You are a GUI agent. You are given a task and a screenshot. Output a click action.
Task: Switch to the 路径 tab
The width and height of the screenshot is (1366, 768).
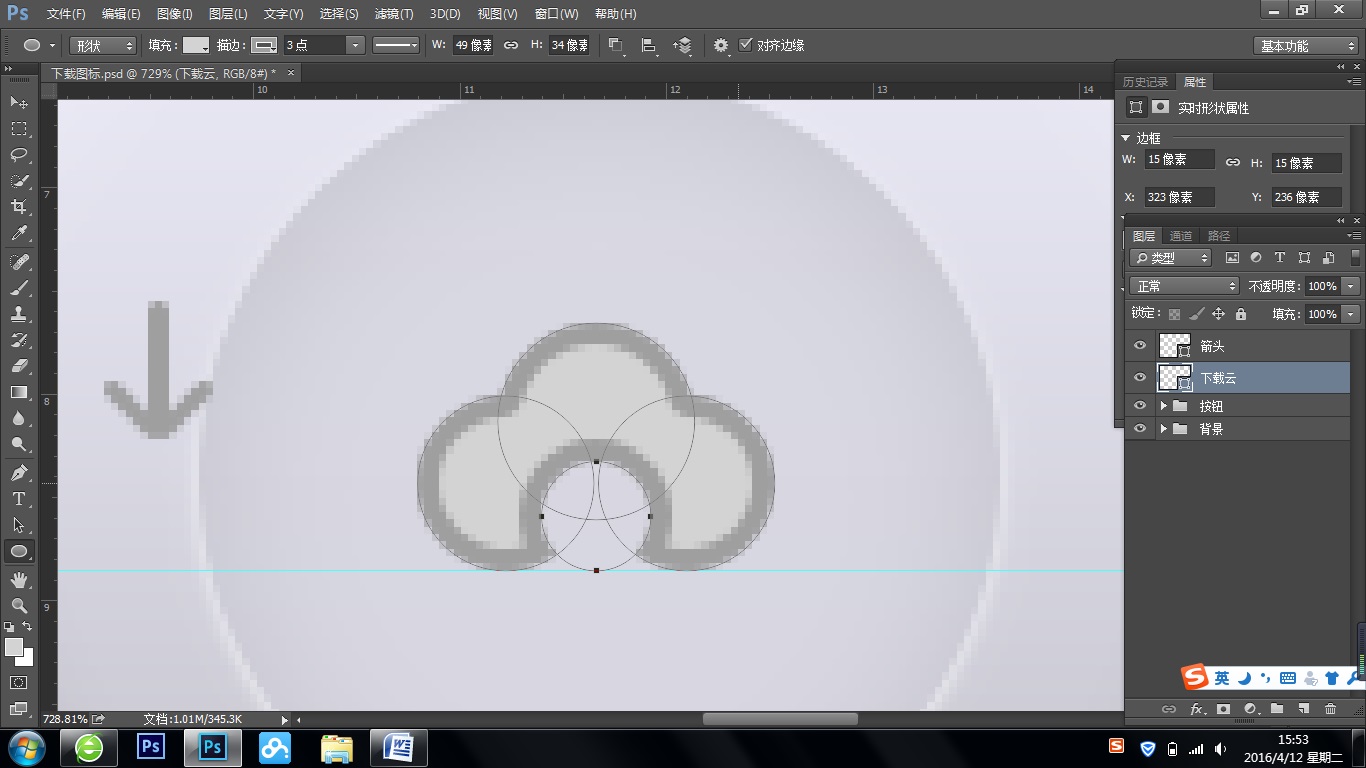tap(1219, 236)
